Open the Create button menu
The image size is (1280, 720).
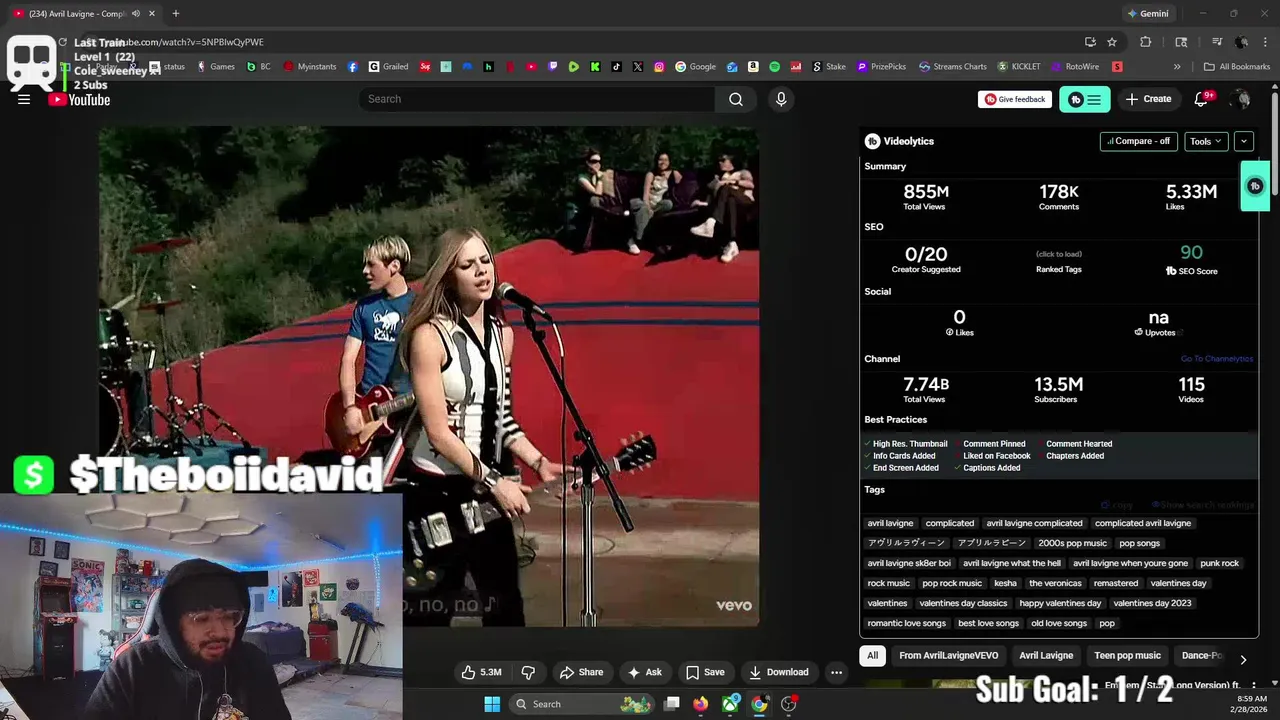pyautogui.click(x=1148, y=99)
